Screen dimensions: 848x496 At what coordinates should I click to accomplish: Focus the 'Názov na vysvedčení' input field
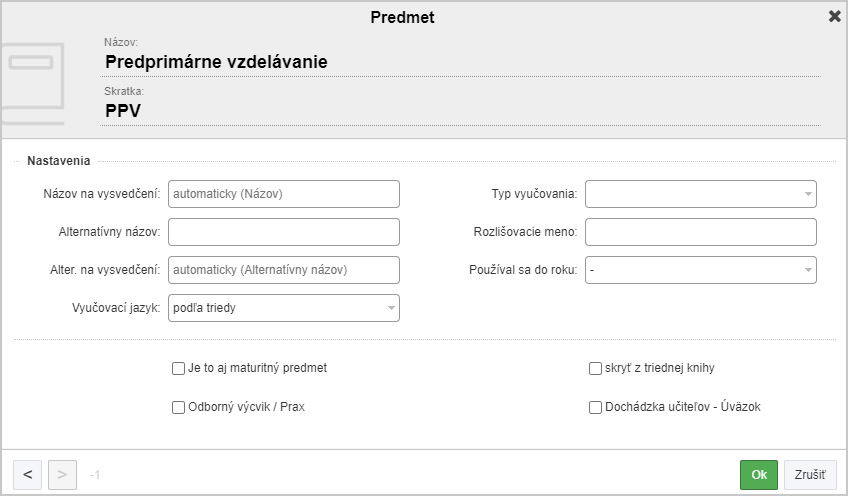(x=283, y=194)
